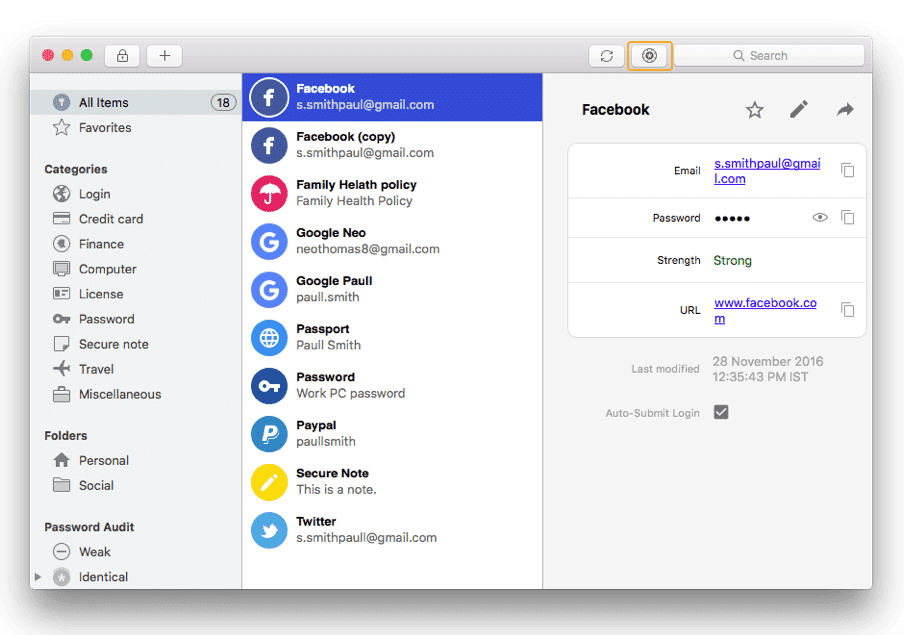
Task: Select the License category
Action: click(135, 294)
